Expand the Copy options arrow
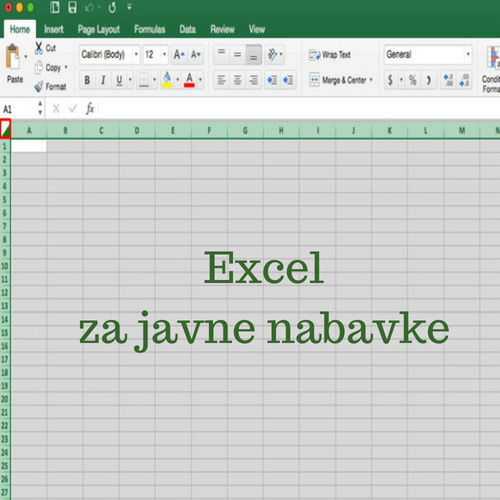 click(x=66, y=67)
